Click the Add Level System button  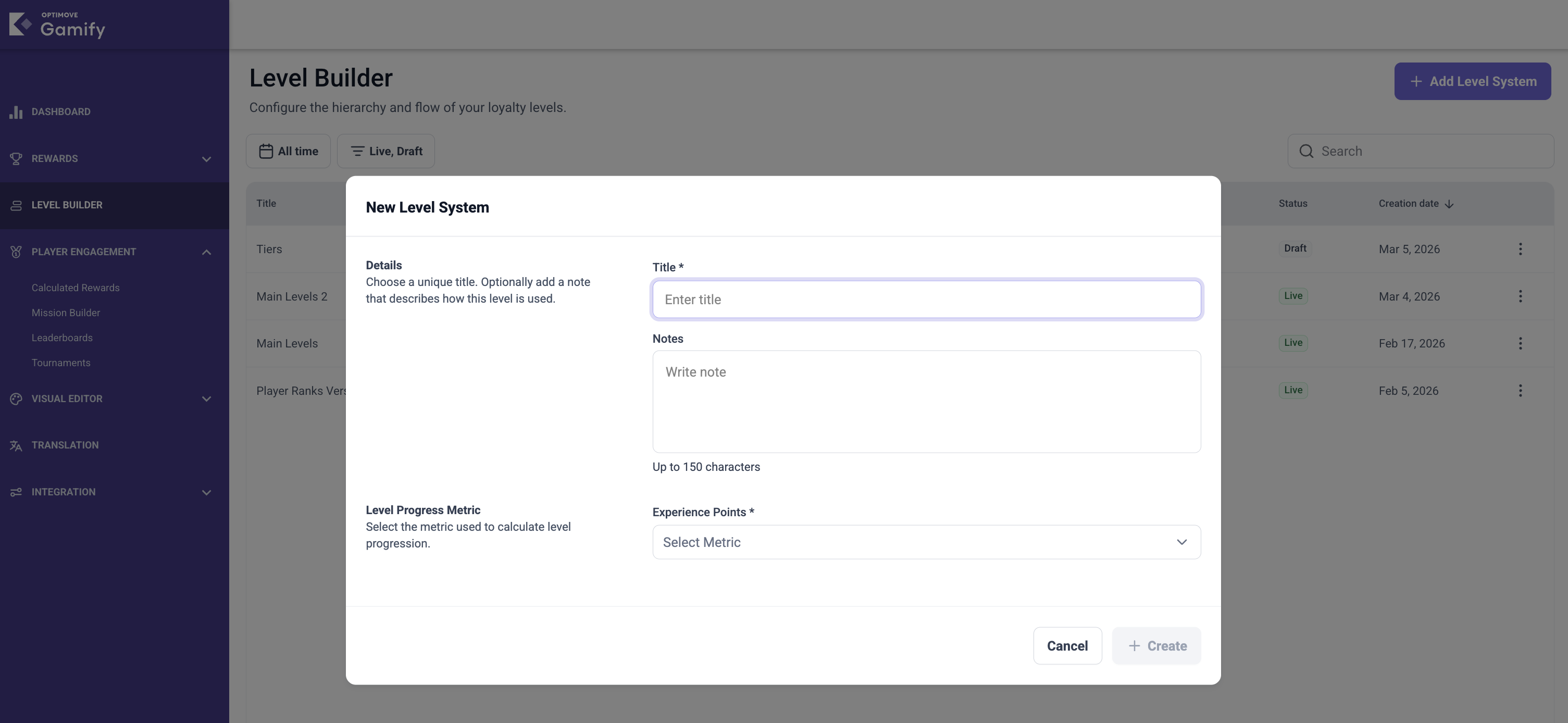(1473, 82)
